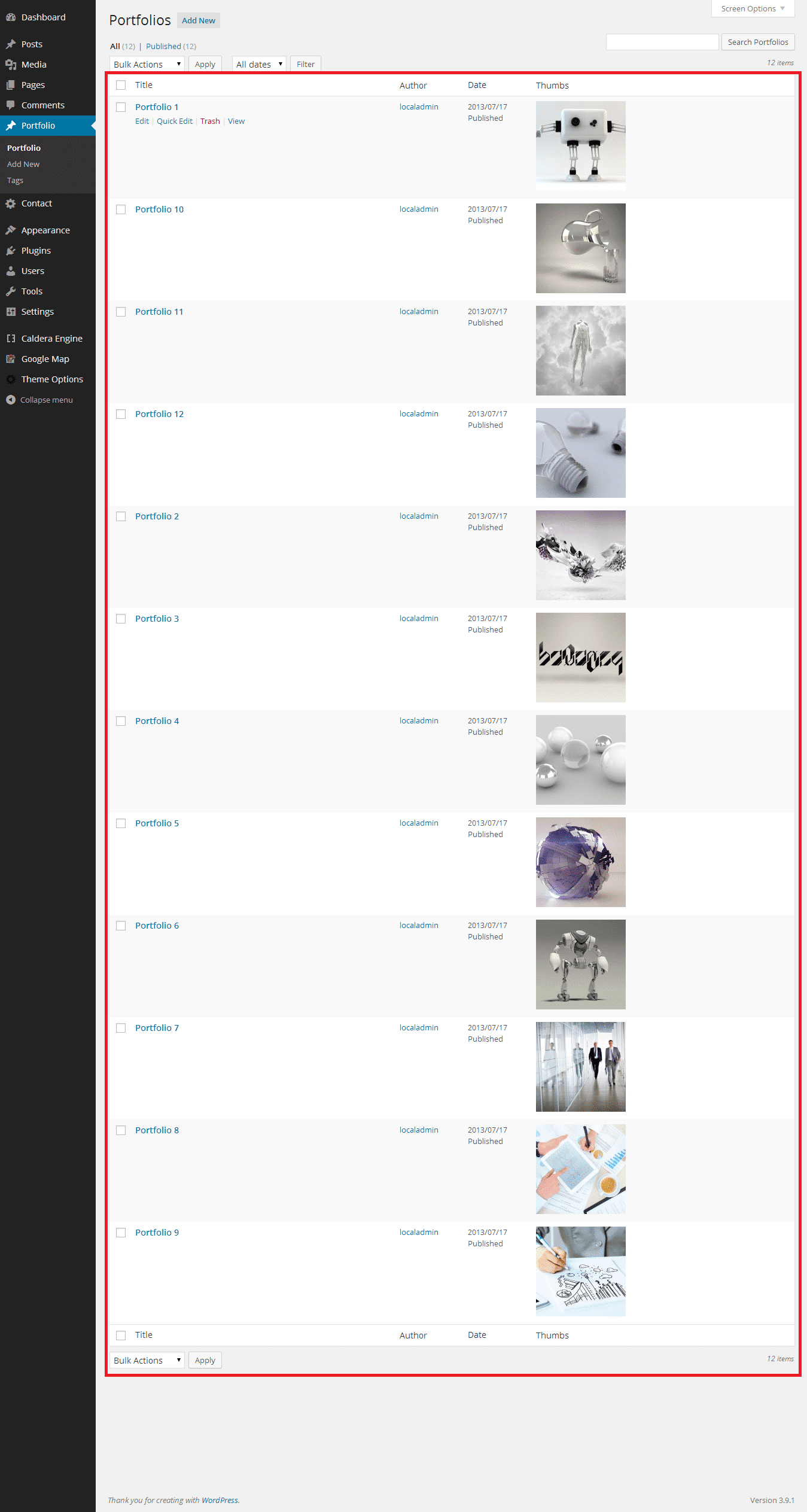Check the Portfolio 2 row checkbox
807x1512 pixels.
click(x=121, y=516)
